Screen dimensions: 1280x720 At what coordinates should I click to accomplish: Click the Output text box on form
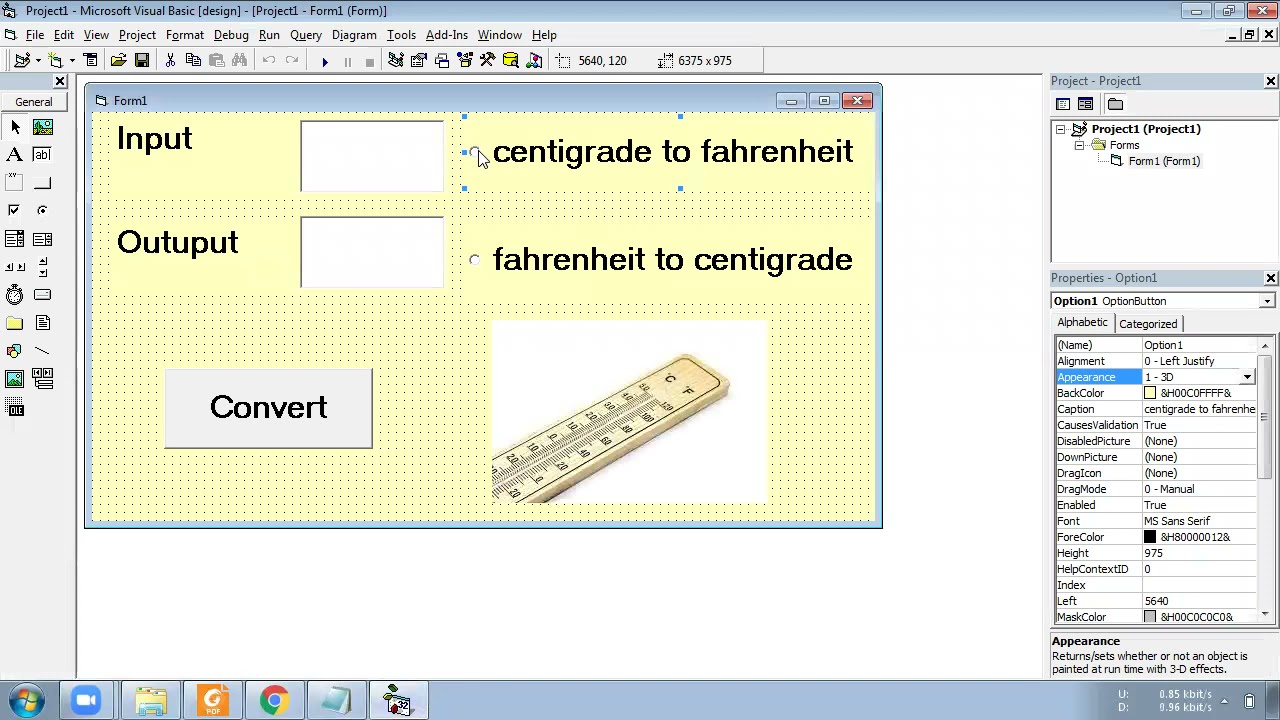click(x=372, y=252)
